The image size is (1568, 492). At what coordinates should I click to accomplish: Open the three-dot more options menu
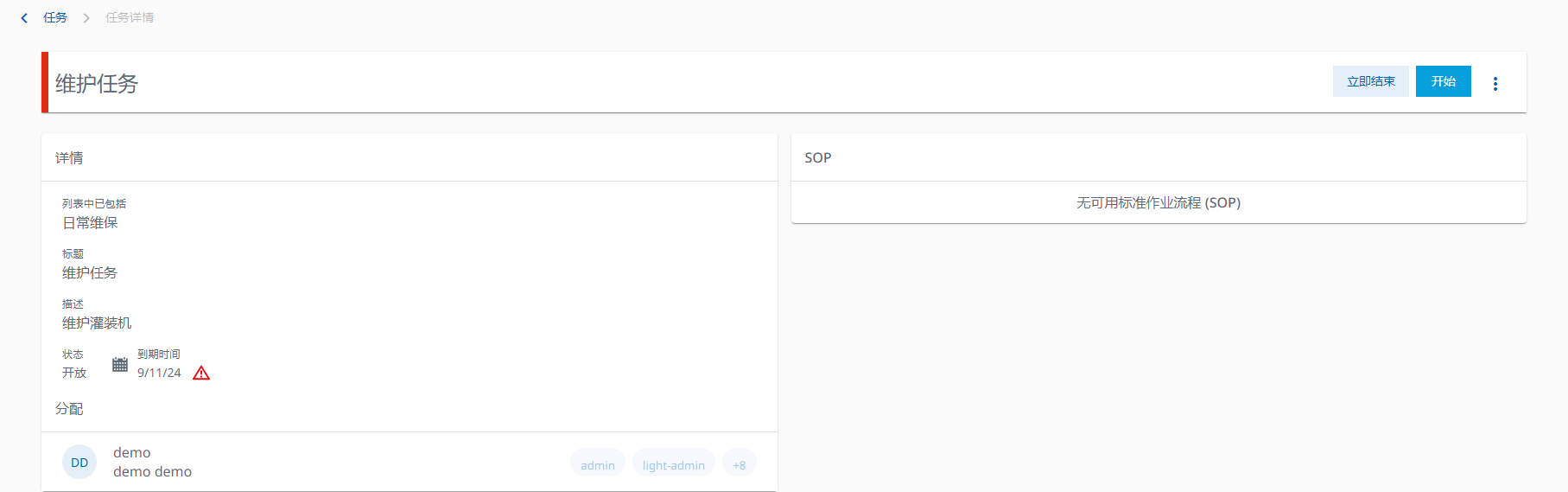(x=1495, y=84)
